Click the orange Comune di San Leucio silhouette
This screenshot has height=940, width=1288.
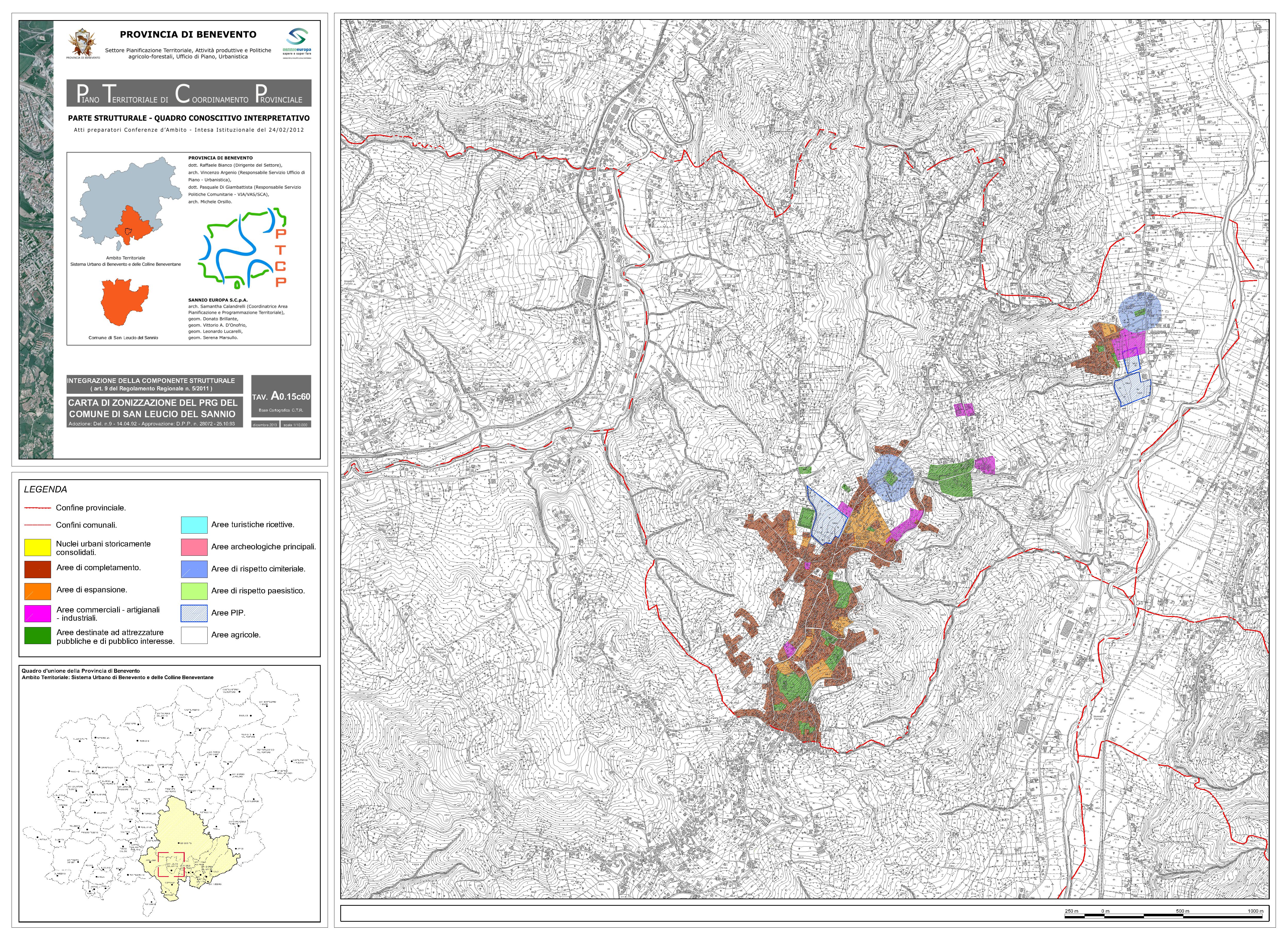125,302
